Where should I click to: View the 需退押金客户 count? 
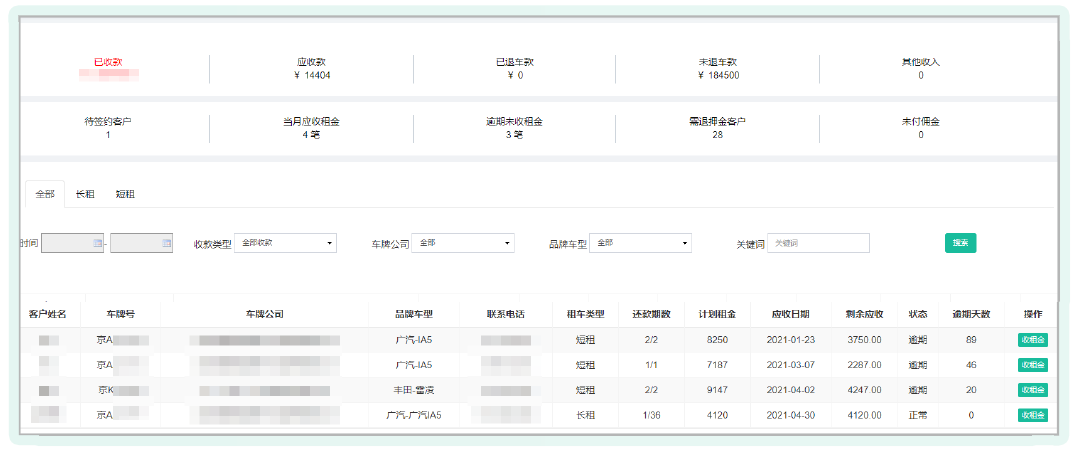click(x=717, y=127)
